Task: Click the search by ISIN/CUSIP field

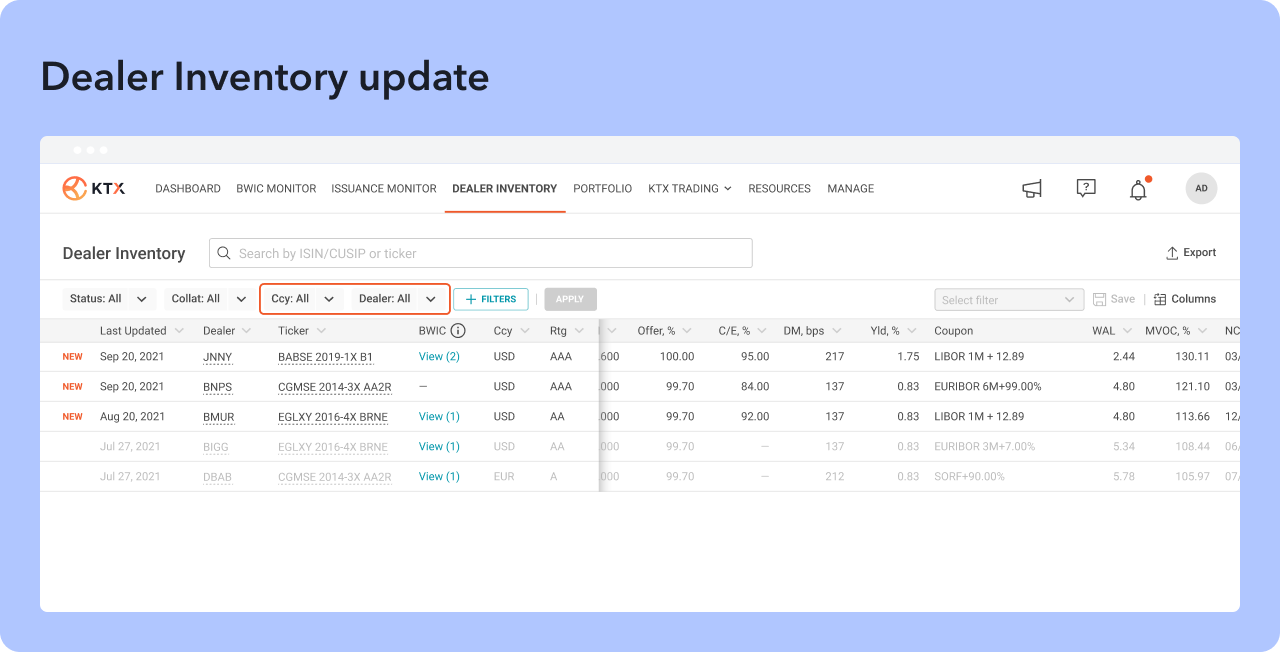Action: (480, 253)
